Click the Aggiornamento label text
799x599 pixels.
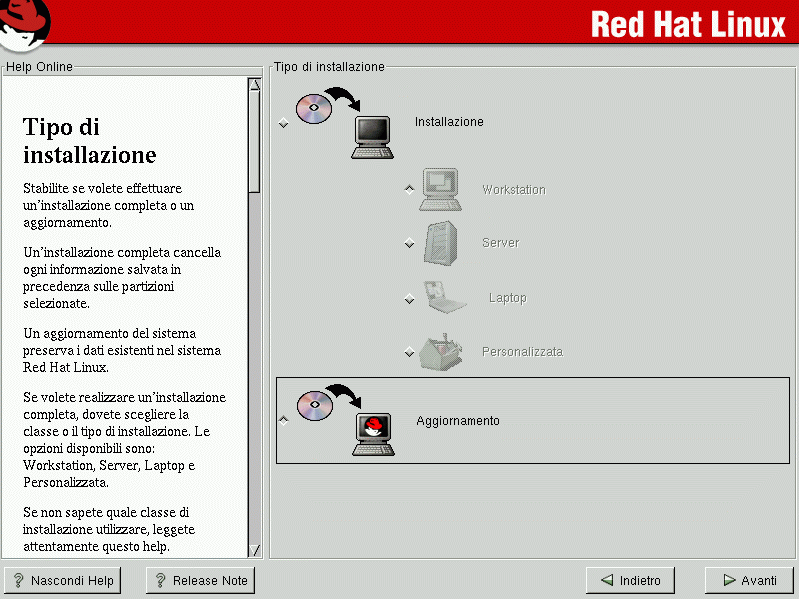457,421
